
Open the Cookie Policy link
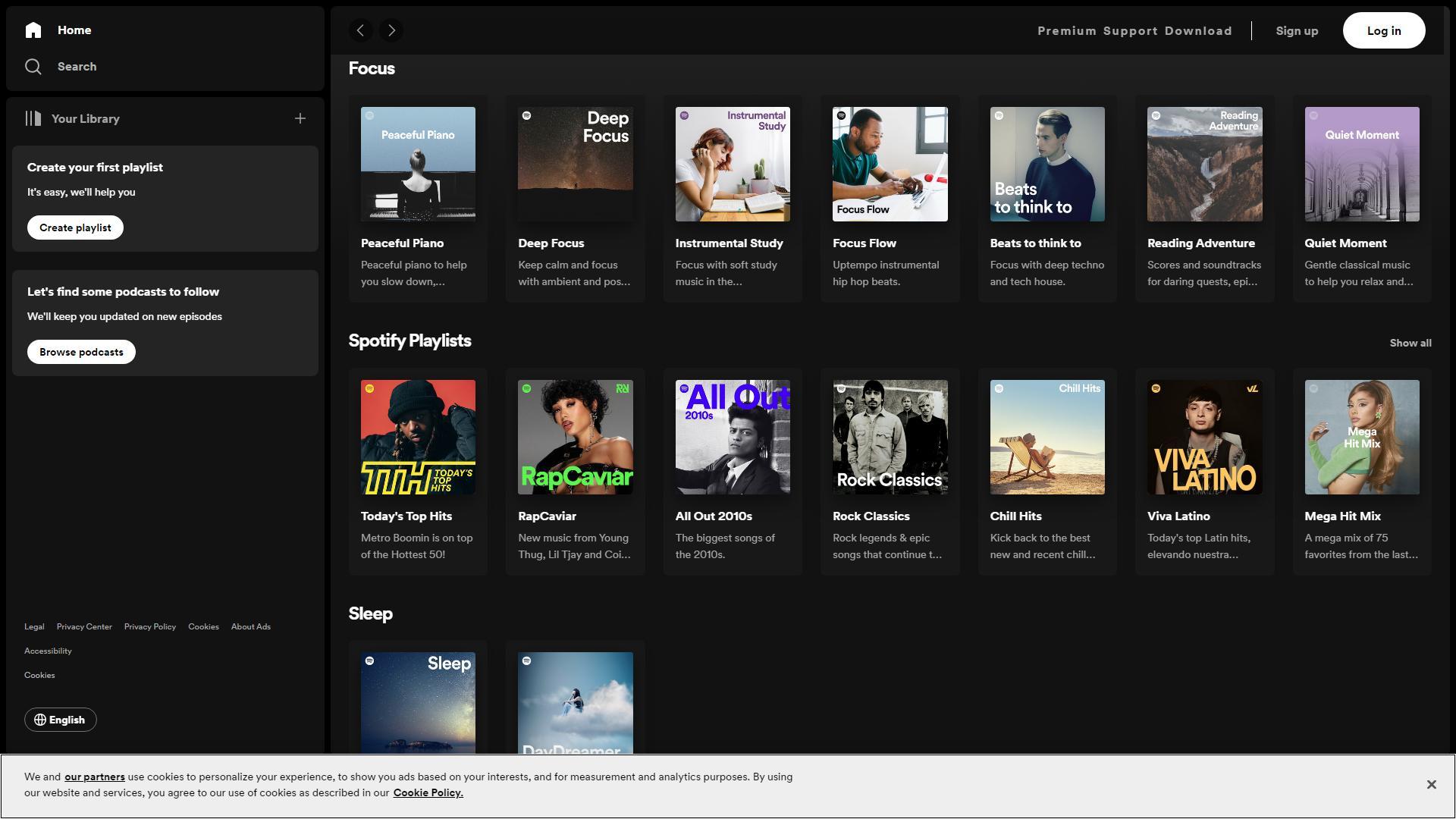[428, 792]
